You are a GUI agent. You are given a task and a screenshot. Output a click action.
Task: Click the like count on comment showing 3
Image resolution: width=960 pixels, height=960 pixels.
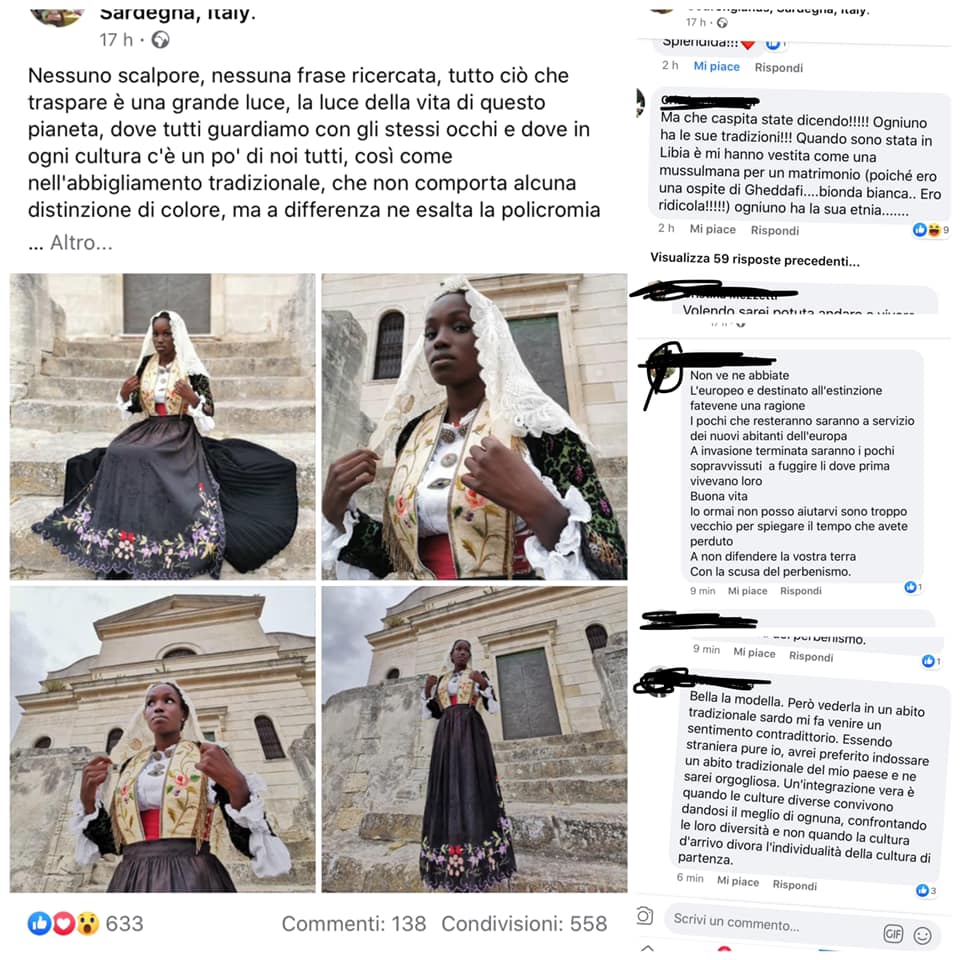(926, 890)
